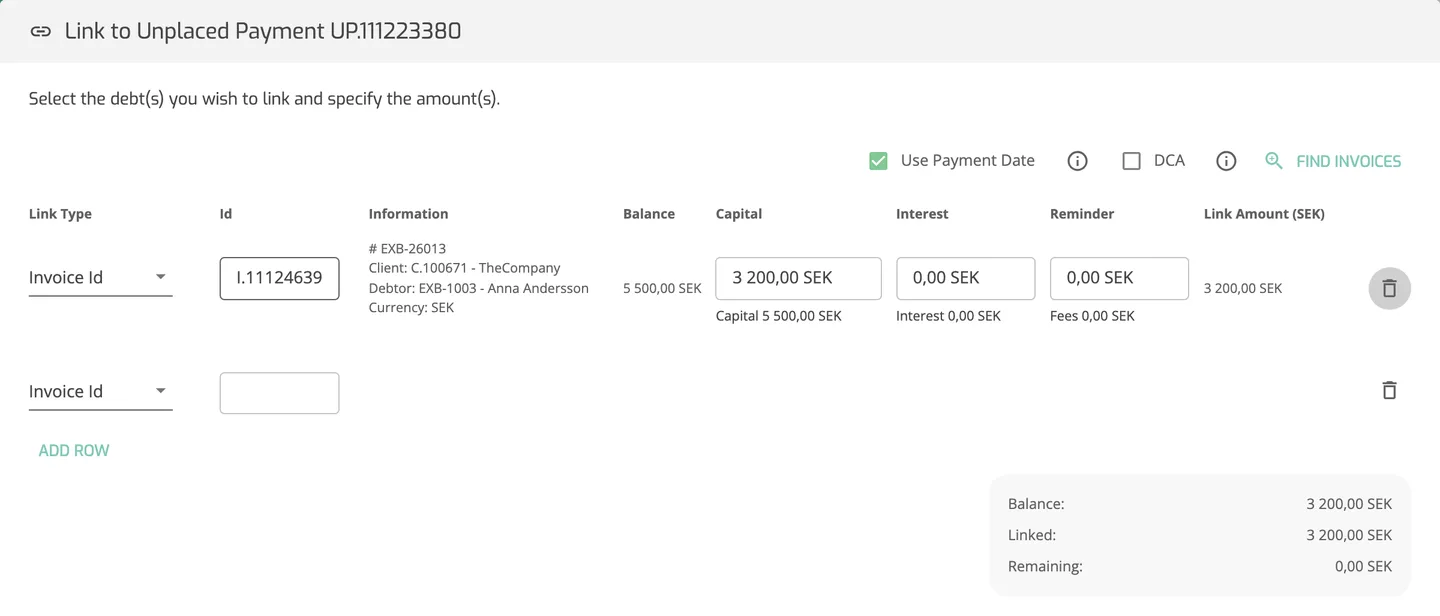
Task: Click Debtor: EXB-1003 - Anna Andersson text
Action: [478, 288]
